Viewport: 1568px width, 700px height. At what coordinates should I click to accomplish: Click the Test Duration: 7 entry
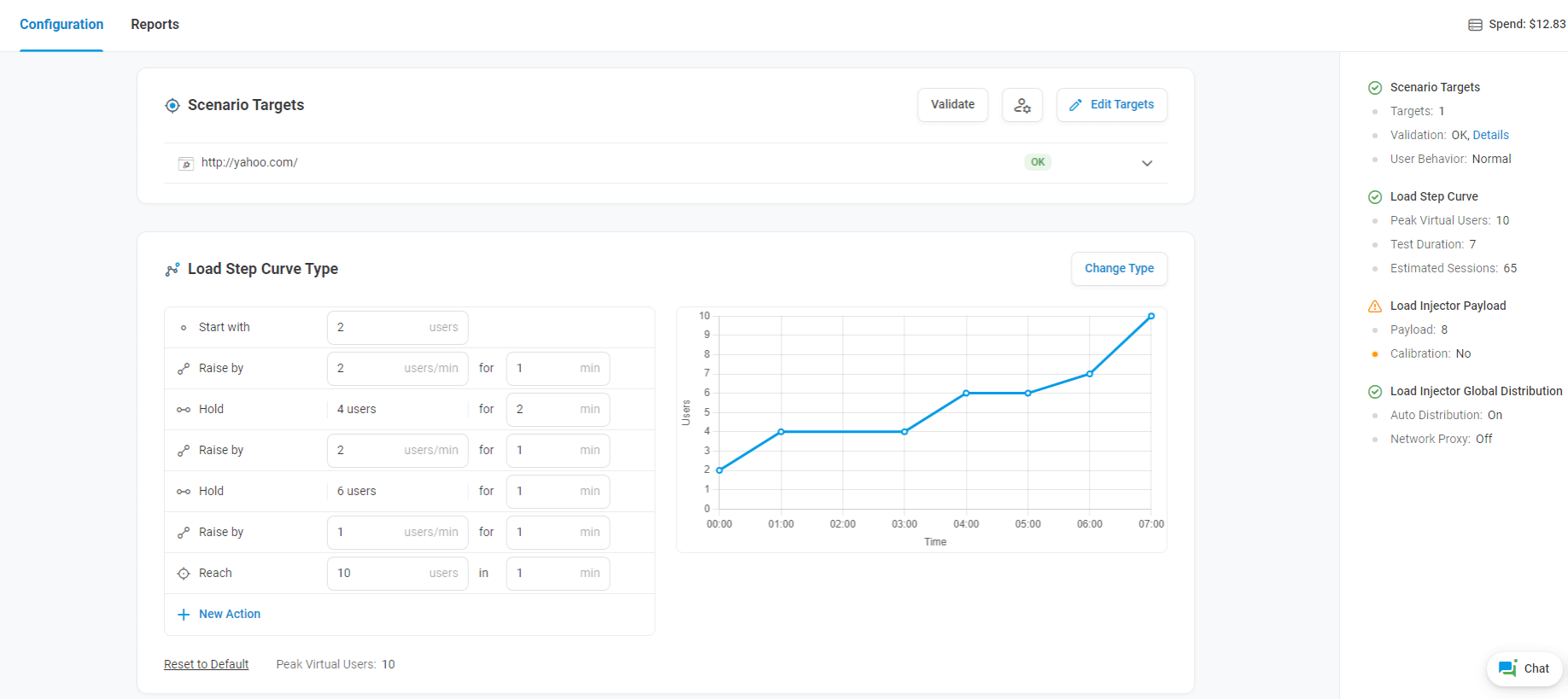point(1433,245)
